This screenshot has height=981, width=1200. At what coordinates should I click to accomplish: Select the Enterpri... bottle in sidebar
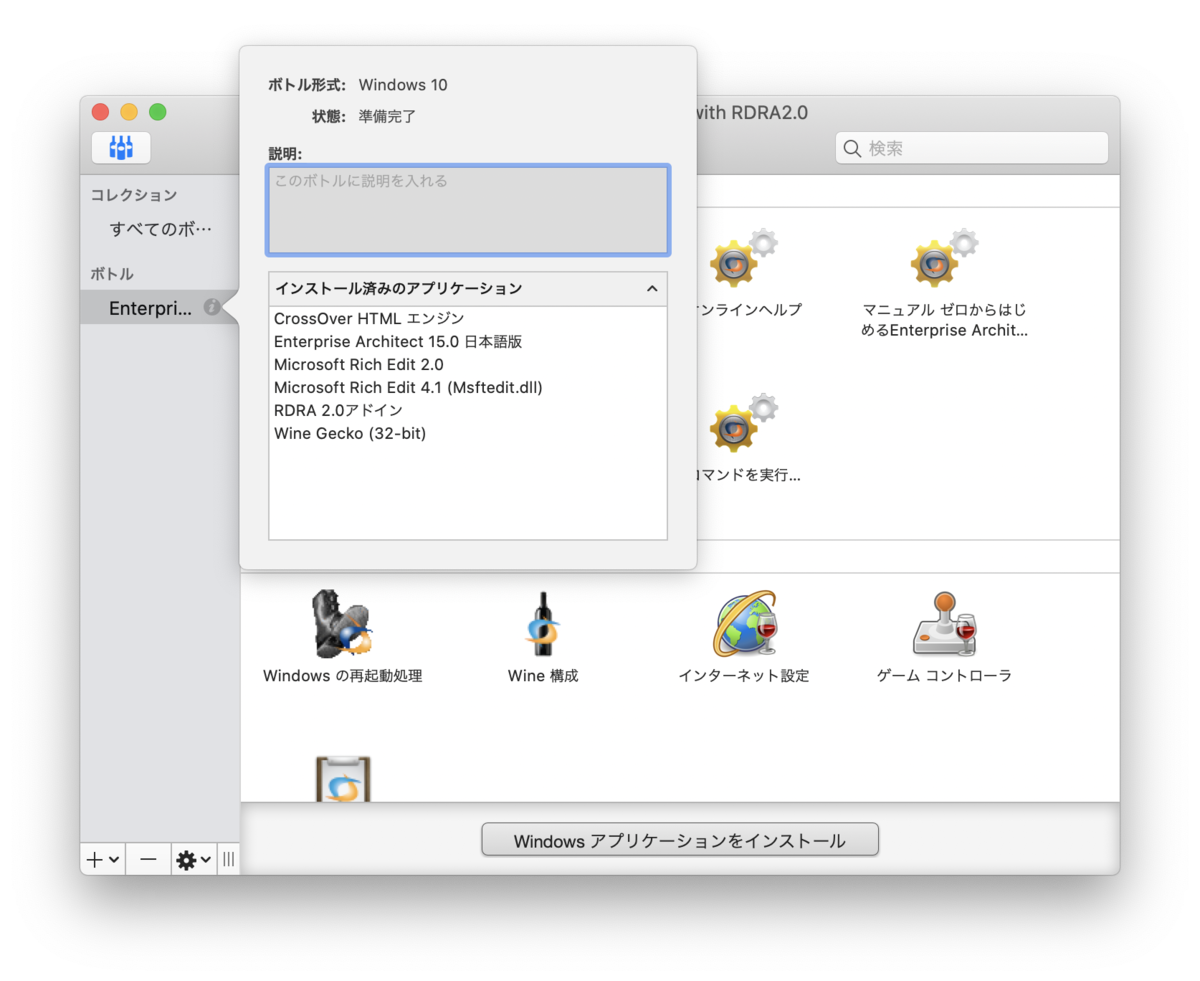[159, 308]
